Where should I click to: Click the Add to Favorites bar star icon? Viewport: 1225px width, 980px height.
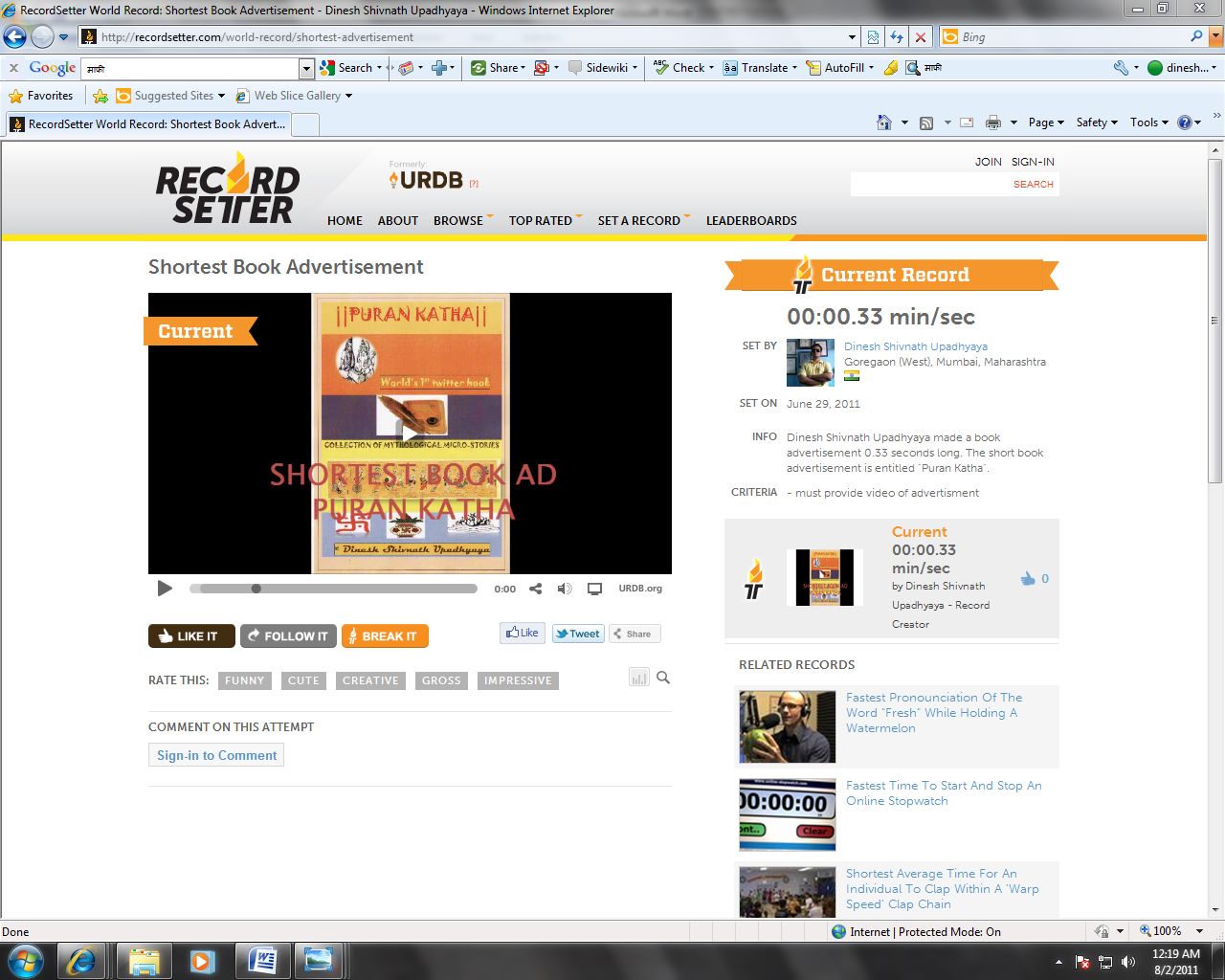[x=100, y=96]
